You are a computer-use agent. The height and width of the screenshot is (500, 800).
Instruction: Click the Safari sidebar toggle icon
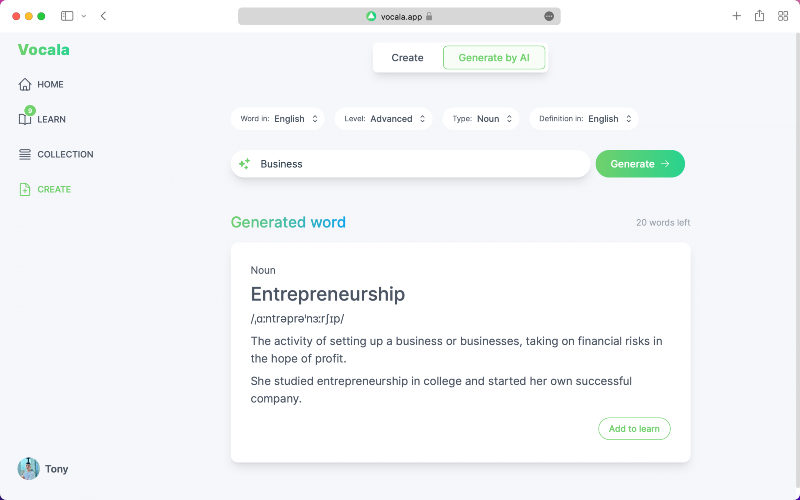tap(67, 16)
